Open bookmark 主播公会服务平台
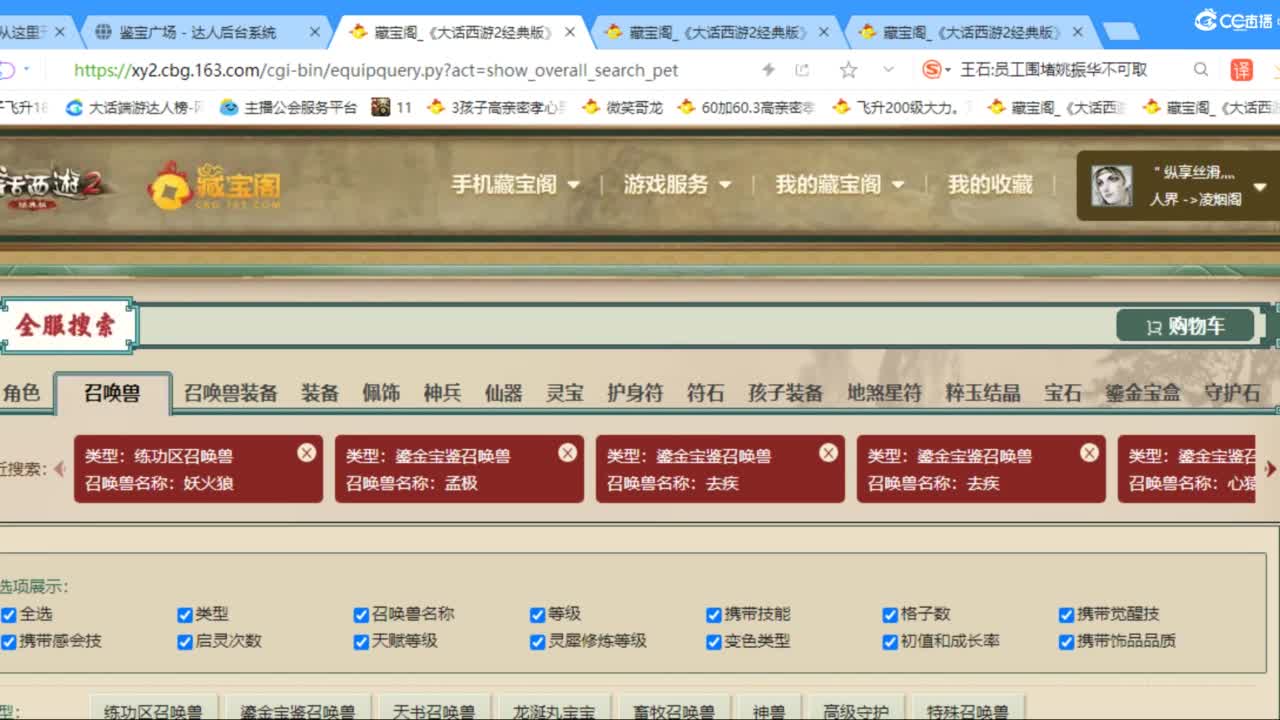This screenshot has height=720, width=1280. click(x=289, y=107)
